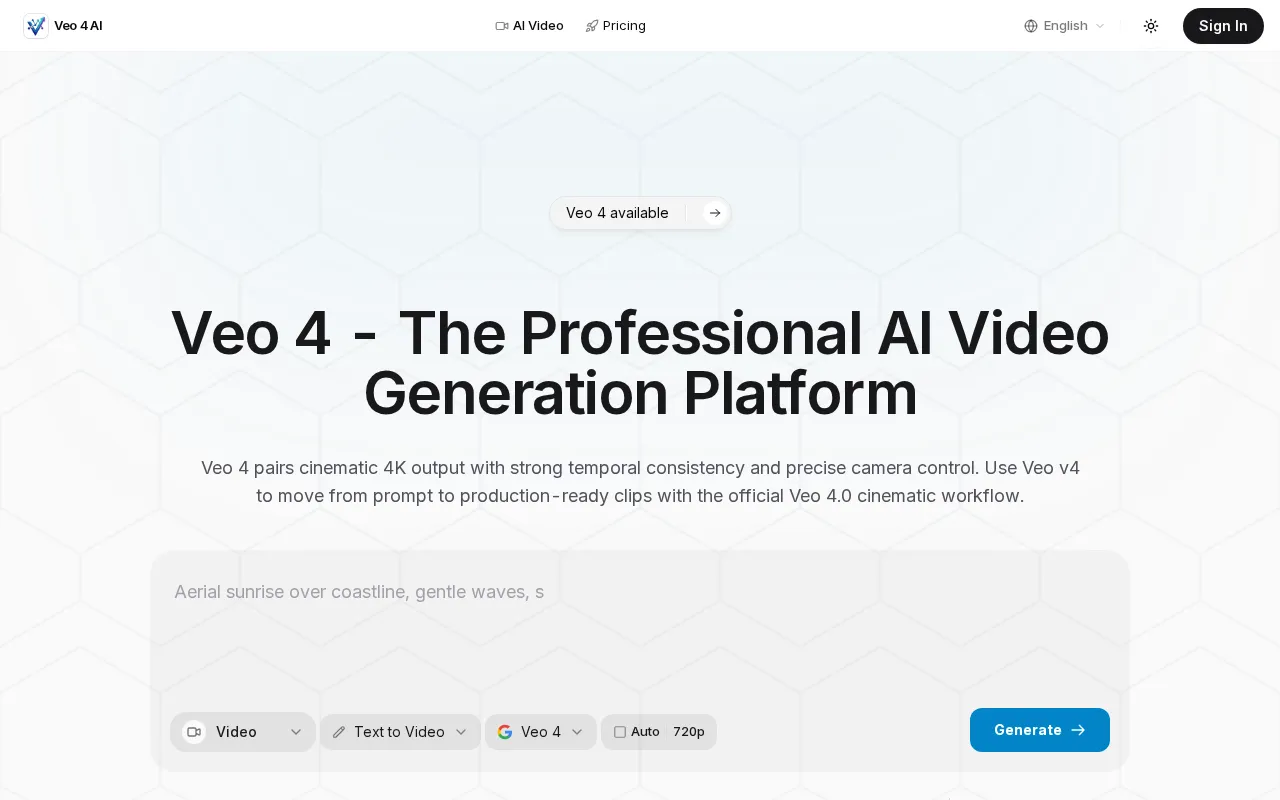Click the chevron in the Video selector
Image resolution: width=1280 pixels, height=800 pixels.
pyautogui.click(x=296, y=732)
